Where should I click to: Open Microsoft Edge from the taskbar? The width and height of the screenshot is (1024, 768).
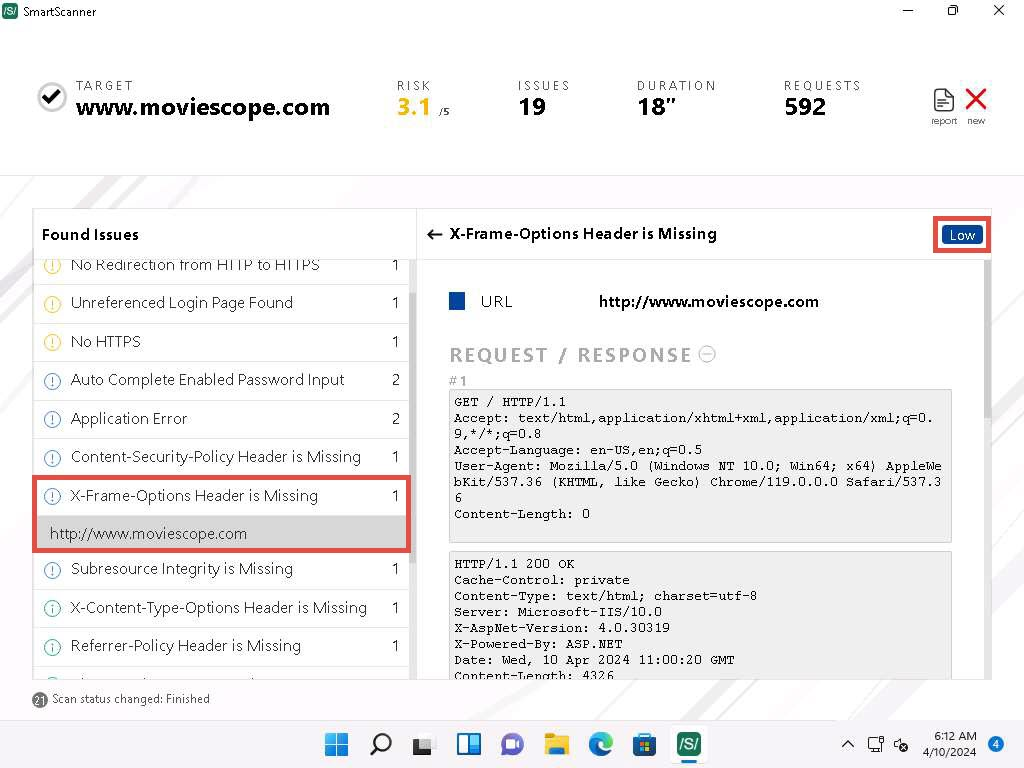(600, 744)
